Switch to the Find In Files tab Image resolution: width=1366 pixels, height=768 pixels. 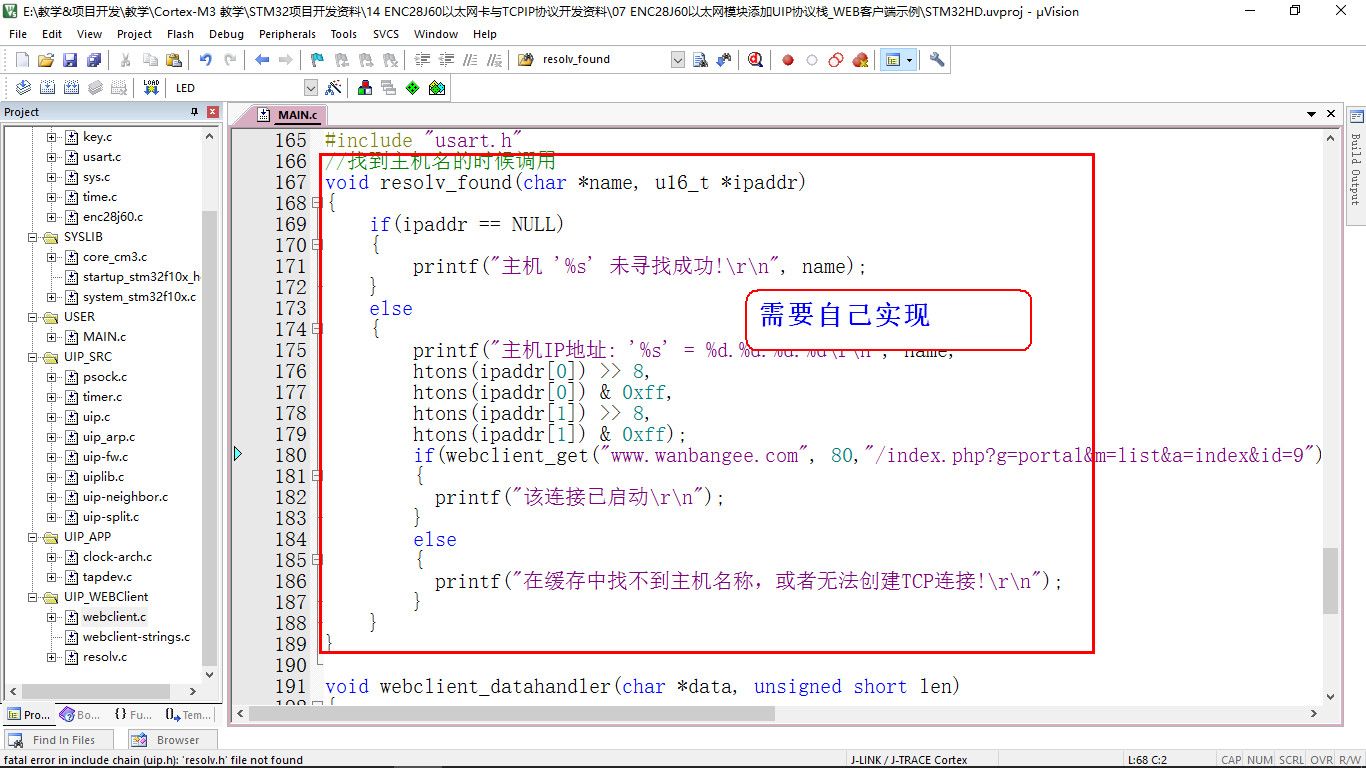tap(54, 740)
